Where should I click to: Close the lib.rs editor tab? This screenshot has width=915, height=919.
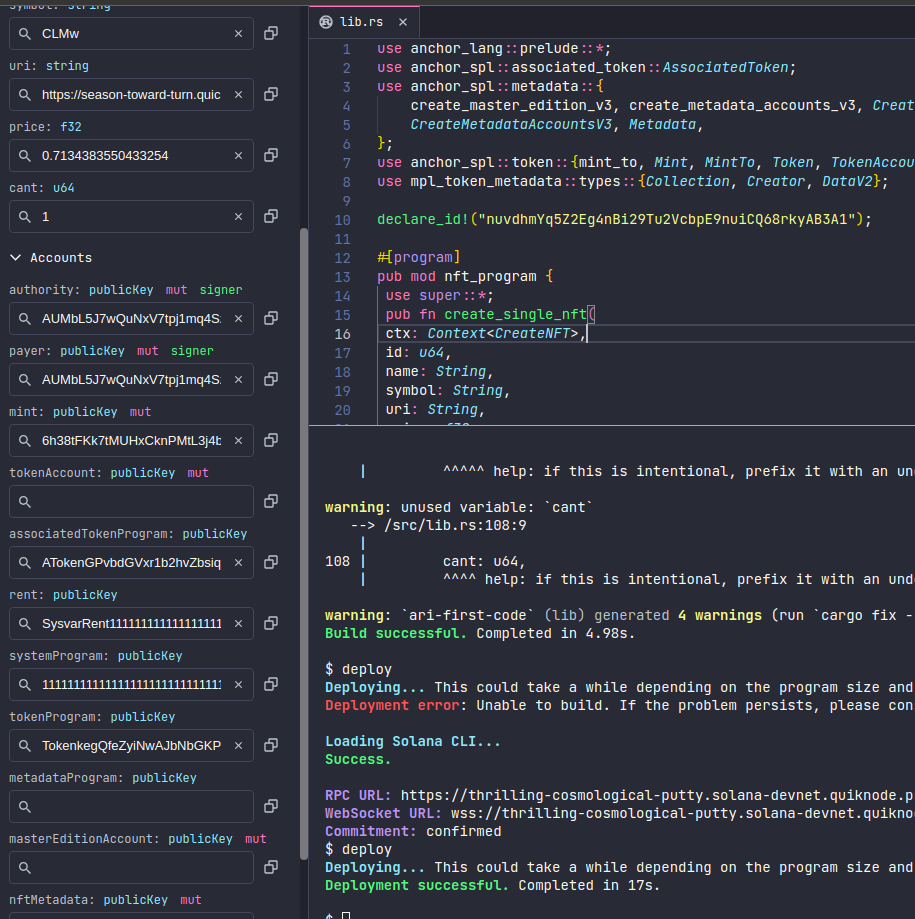coord(403,21)
